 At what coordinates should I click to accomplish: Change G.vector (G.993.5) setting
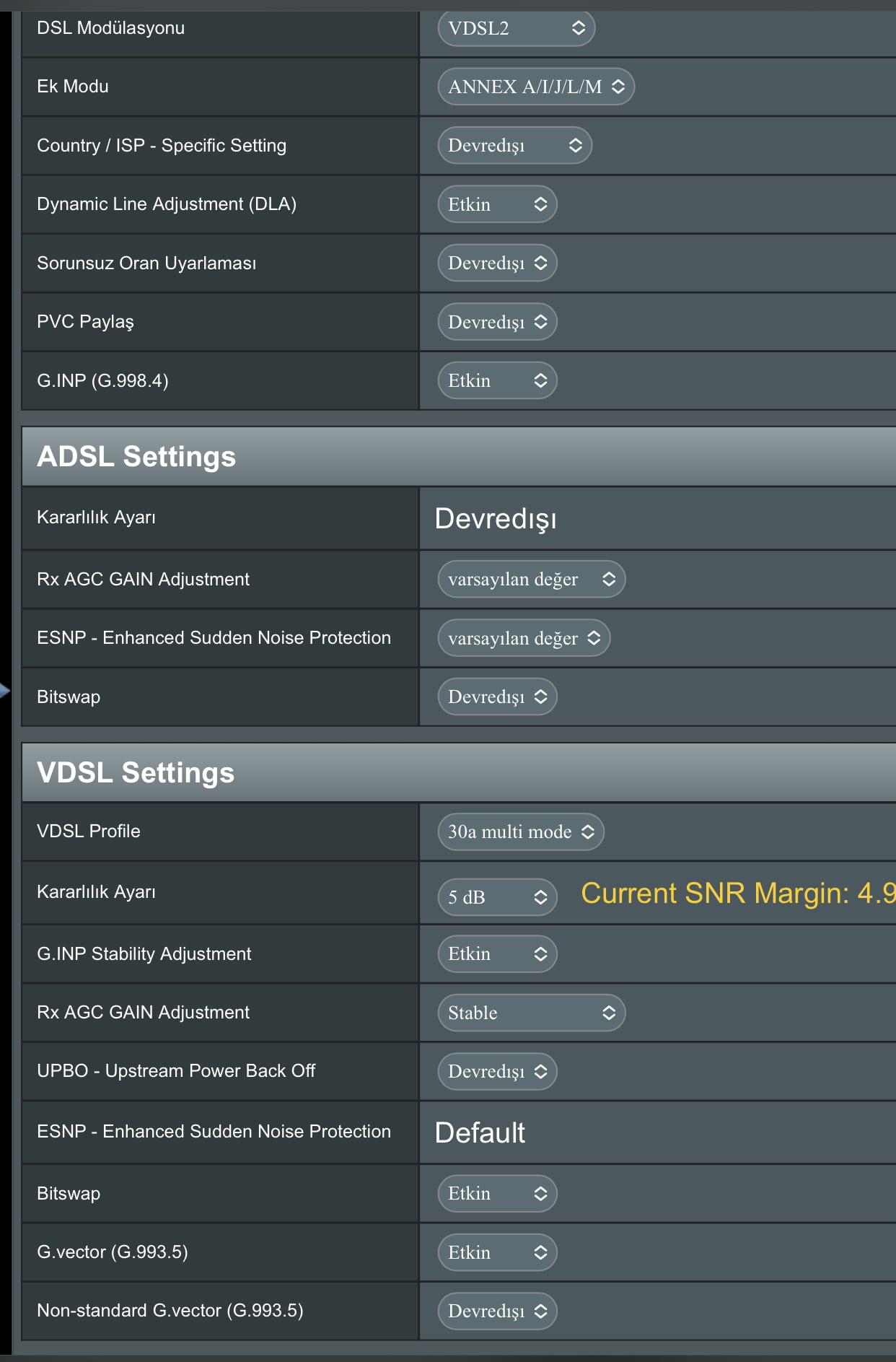click(497, 1252)
